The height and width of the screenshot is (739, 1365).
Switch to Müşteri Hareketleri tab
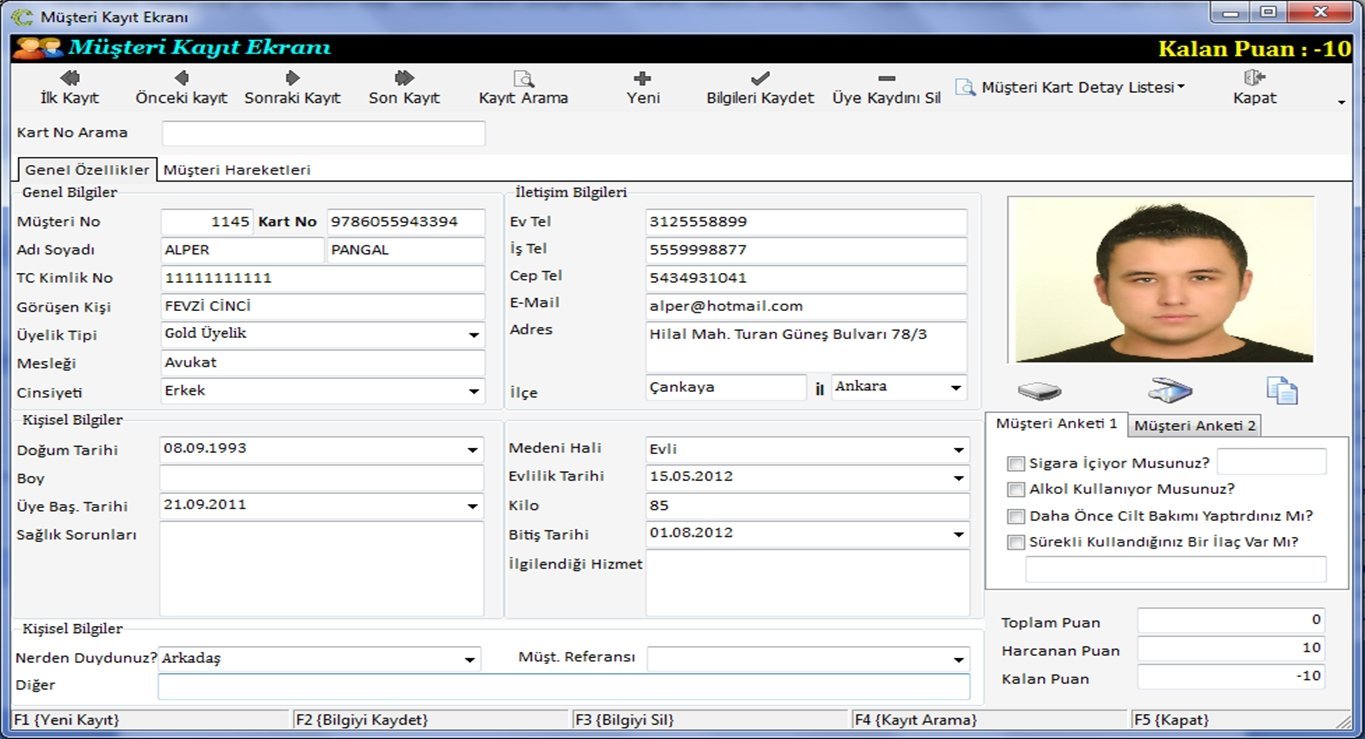pyautogui.click(x=237, y=170)
